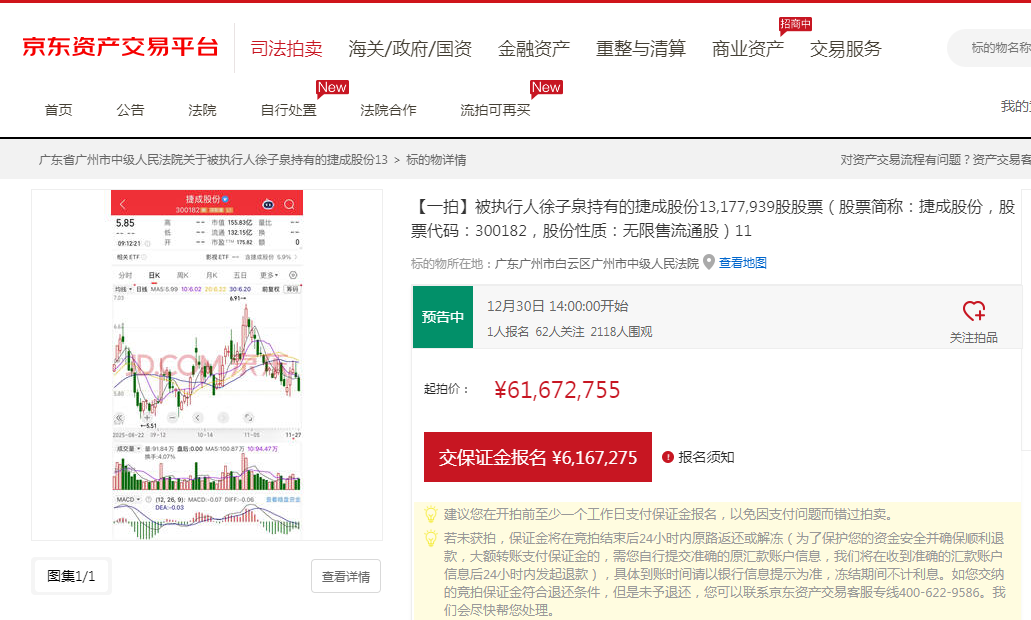Select 周K tab in the chart image

point(182,275)
